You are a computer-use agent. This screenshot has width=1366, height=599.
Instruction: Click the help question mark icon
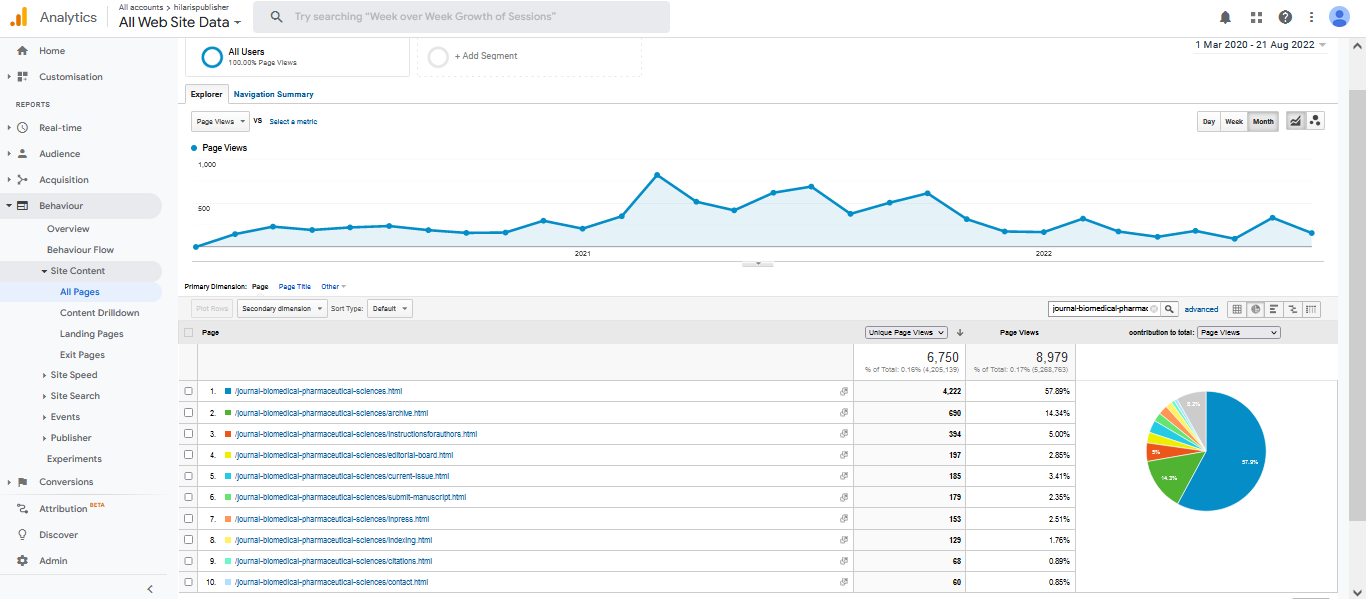click(1285, 17)
